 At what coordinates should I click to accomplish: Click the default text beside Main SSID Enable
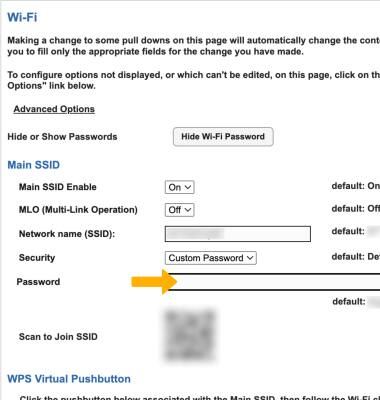(355, 186)
